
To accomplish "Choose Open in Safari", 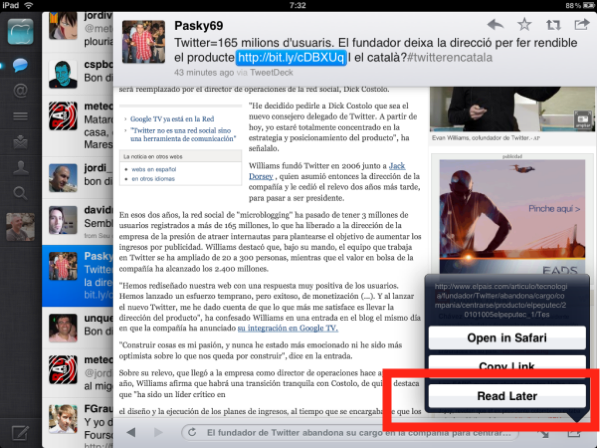I will (507, 338).
